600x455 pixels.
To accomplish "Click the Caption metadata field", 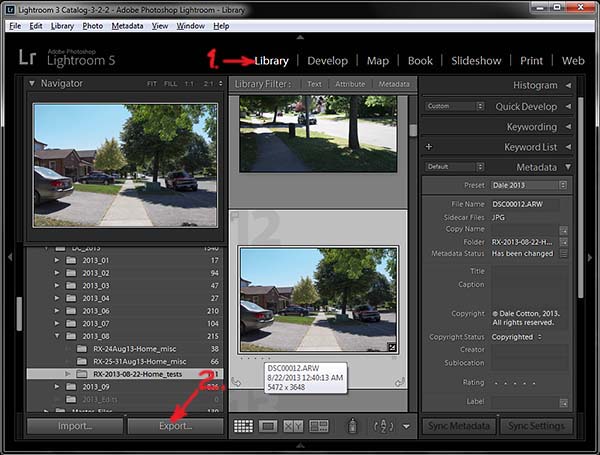I will click(x=529, y=292).
